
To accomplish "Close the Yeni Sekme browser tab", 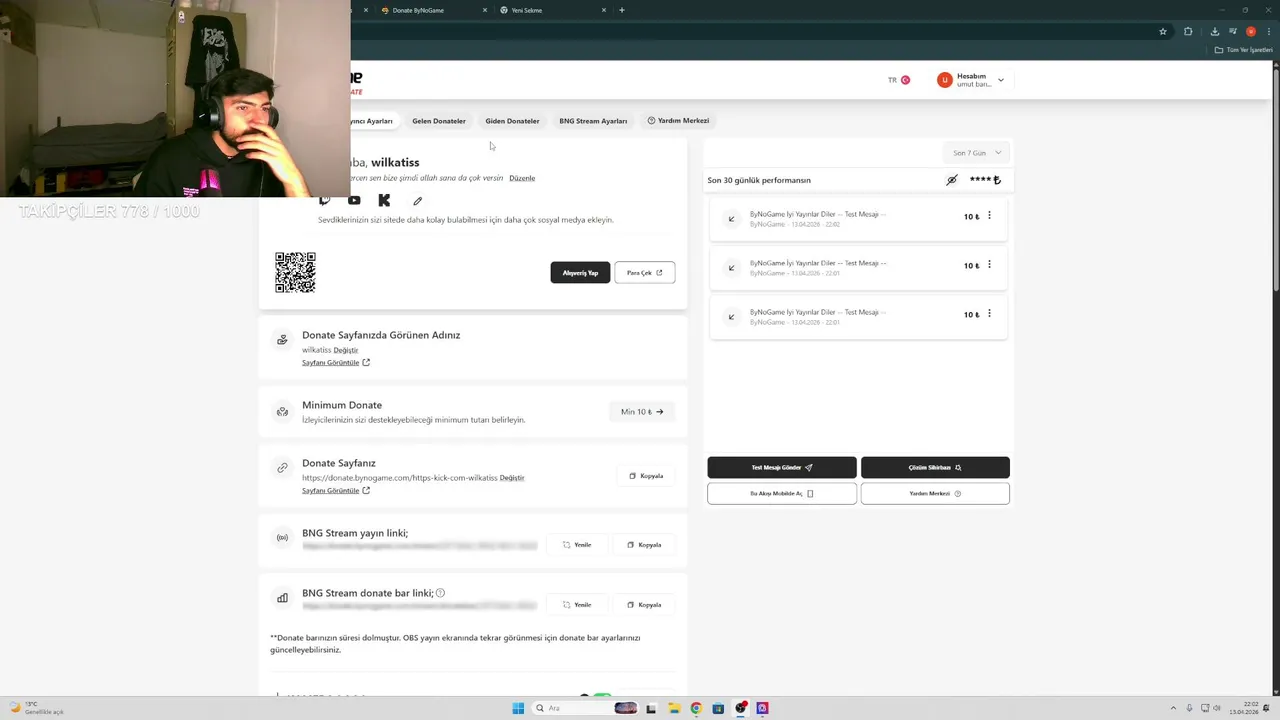I will (604, 10).
